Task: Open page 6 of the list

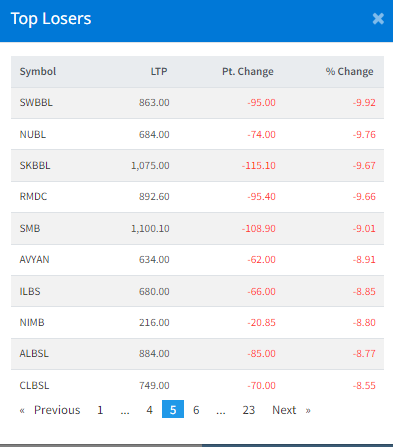Action: click(196, 410)
